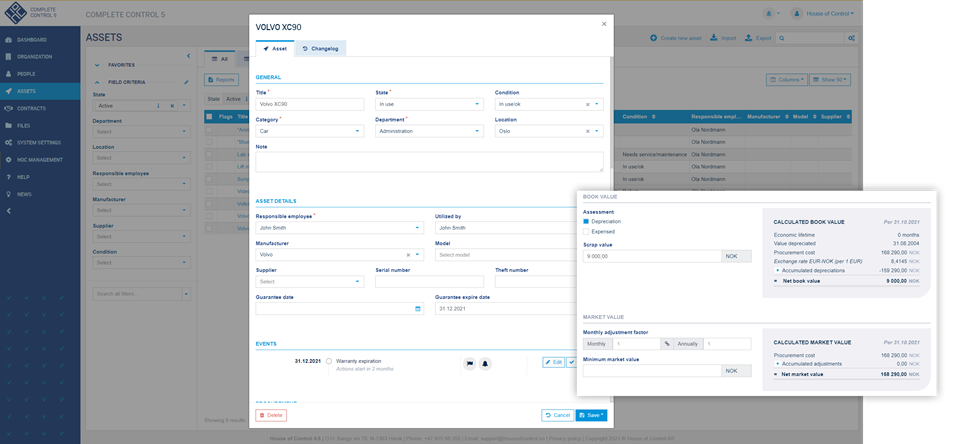The image size is (959, 444).
Task: Click into the Title field Volvo XC90
Action: click(x=310, y=105)
